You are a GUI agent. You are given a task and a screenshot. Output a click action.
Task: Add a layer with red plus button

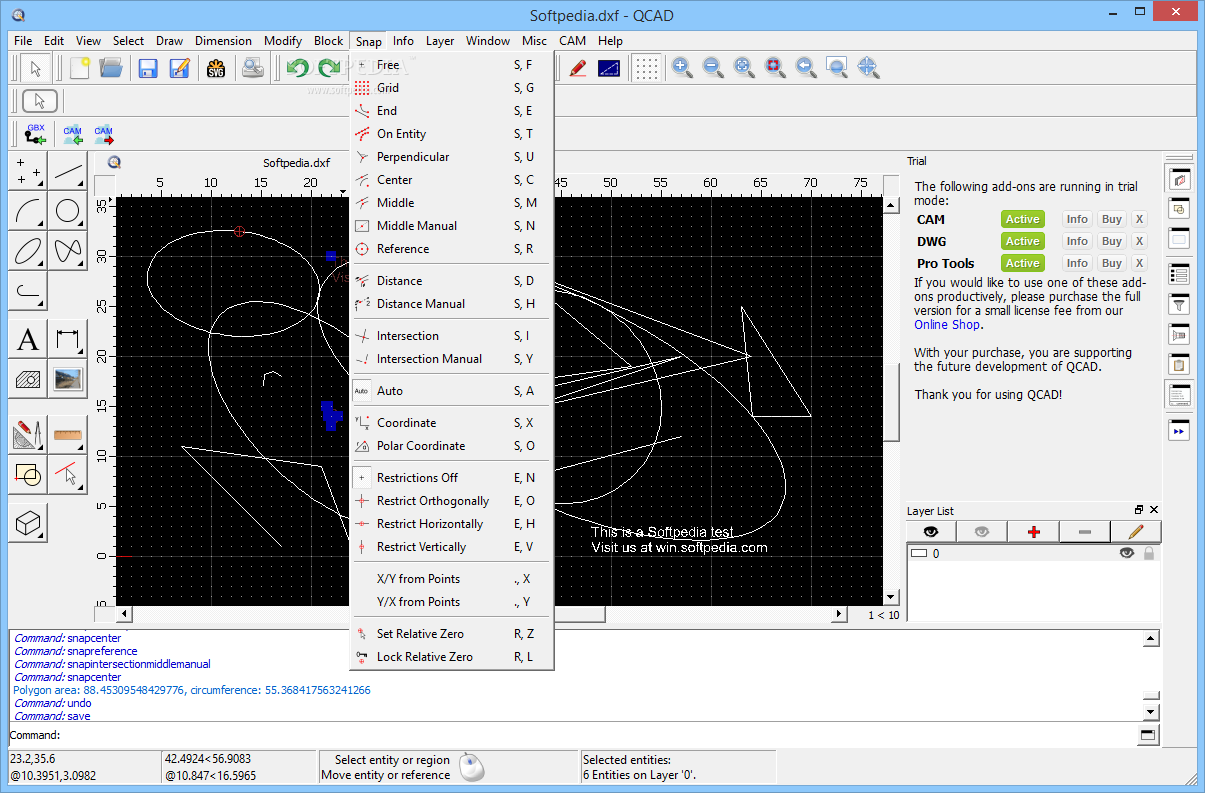1034,532
